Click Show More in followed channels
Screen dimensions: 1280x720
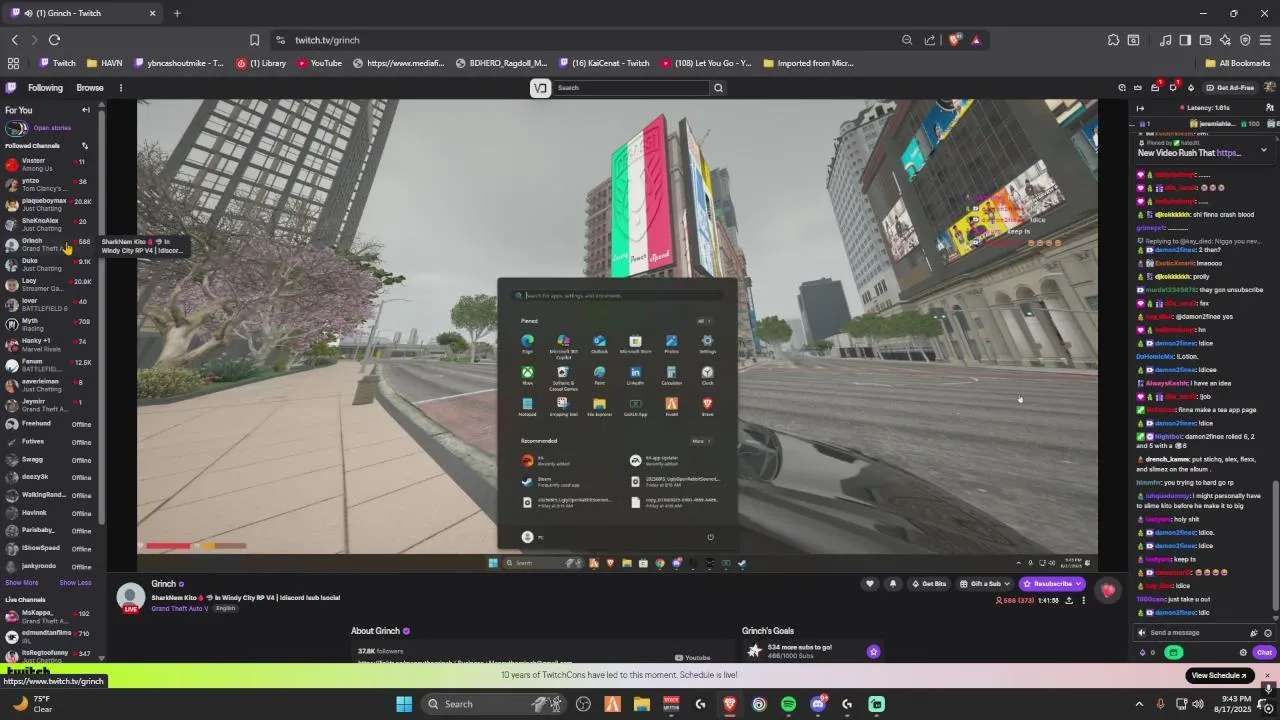(x=22, y=583)
